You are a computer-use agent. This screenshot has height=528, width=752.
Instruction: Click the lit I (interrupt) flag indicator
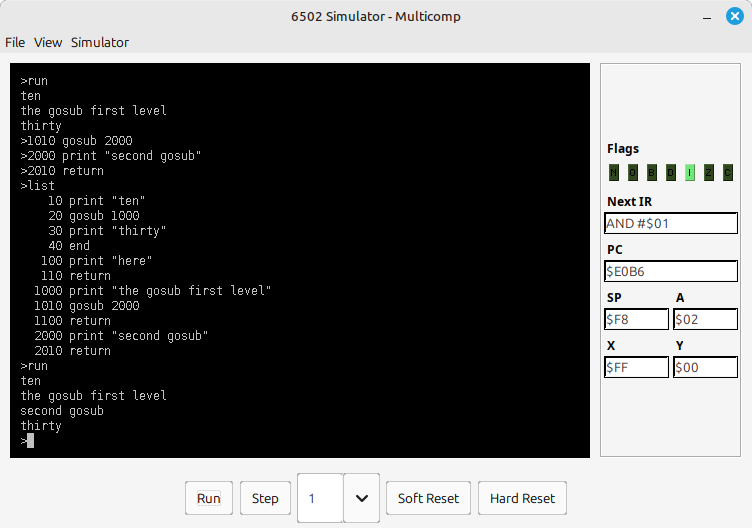coord(689,173)
